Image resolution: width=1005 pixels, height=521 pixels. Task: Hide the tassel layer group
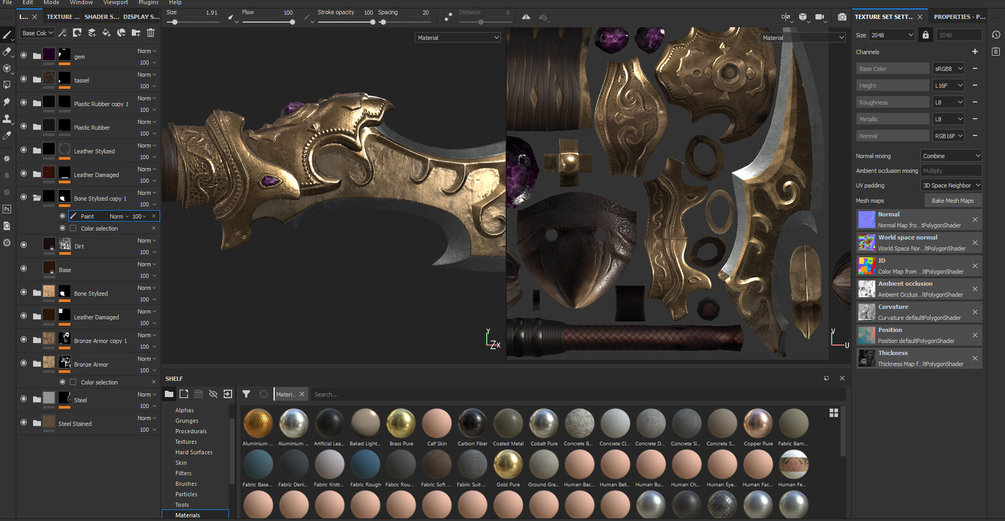[24, 79]
